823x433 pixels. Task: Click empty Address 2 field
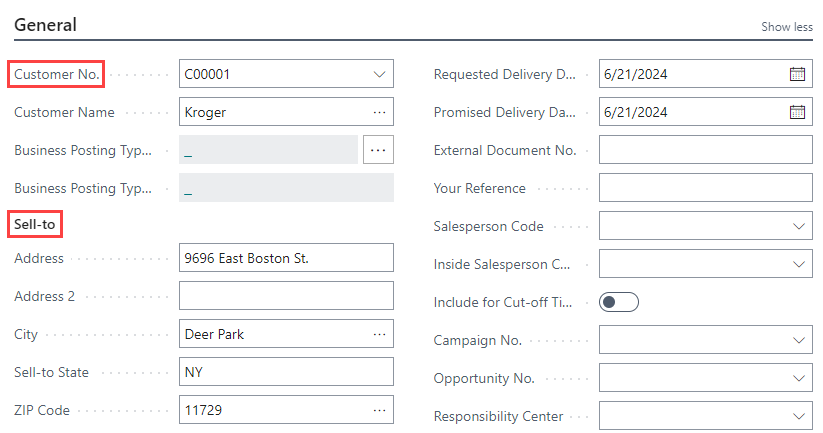tap(285, 296)
